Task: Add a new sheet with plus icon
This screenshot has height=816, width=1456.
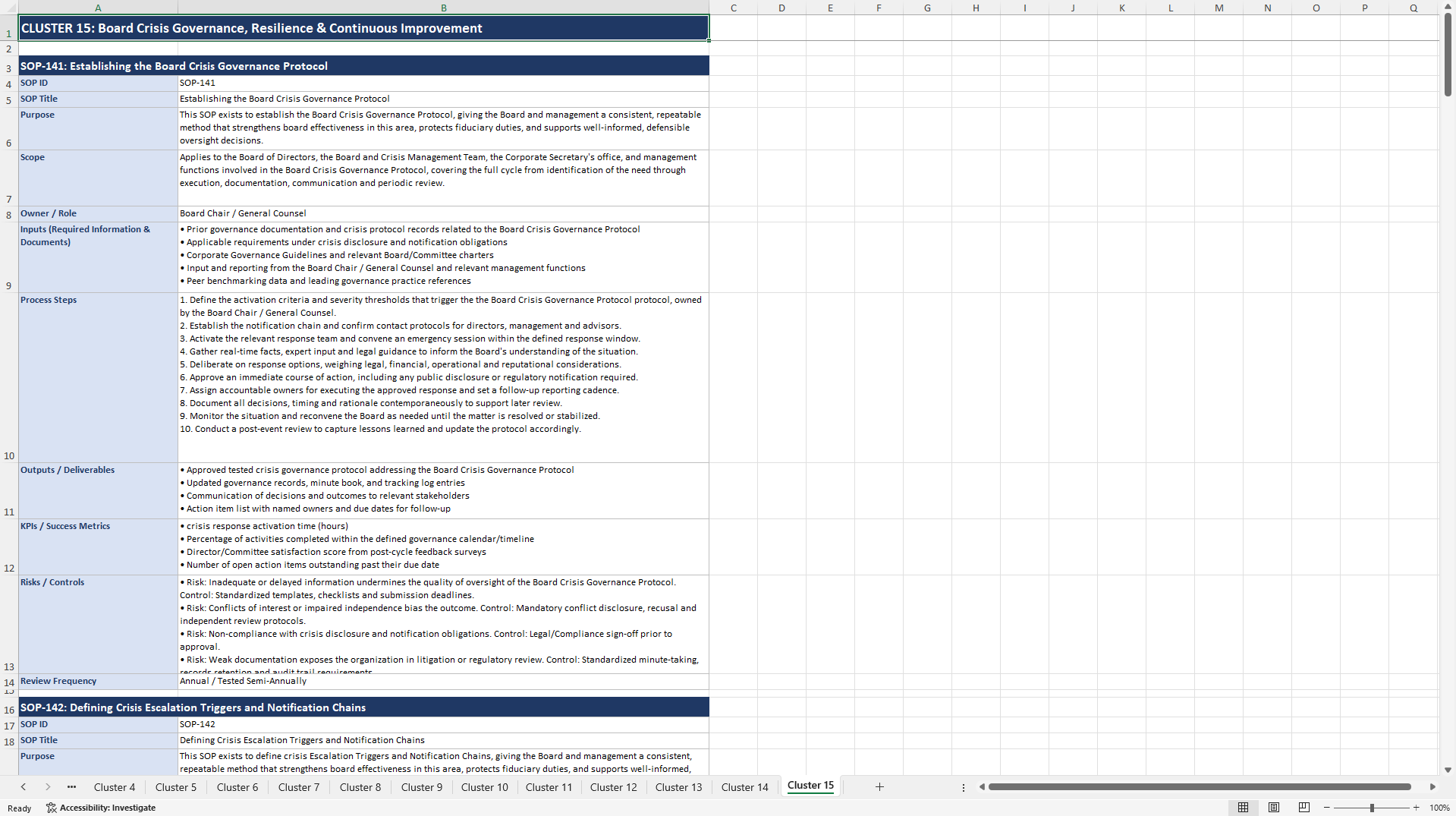Action: [x=879, y=787]
